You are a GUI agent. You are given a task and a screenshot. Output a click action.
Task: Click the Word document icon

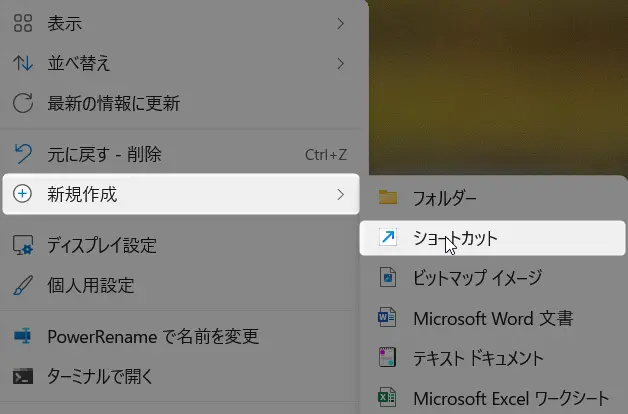(x=387, y=318)
